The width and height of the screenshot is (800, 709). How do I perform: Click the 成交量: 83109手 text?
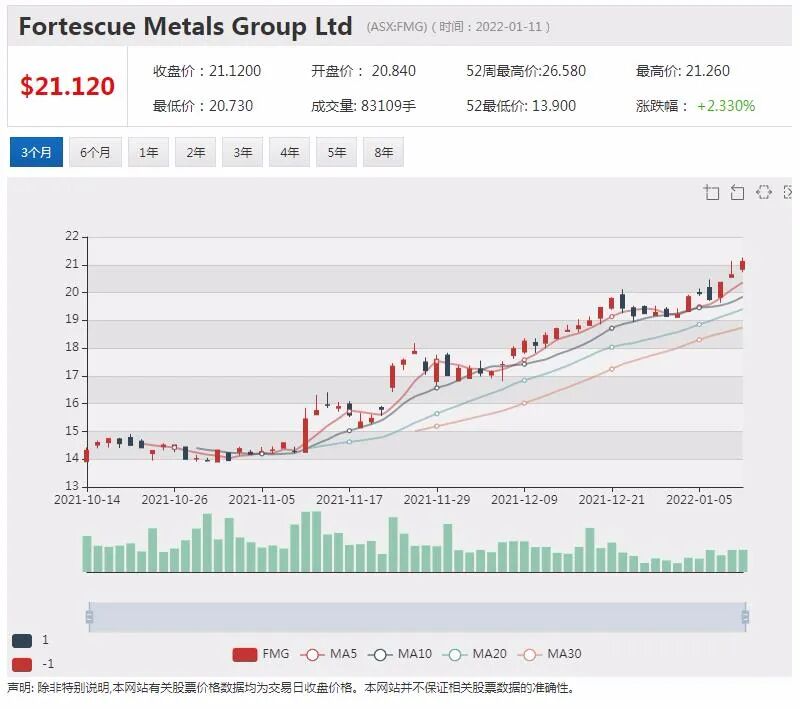(x=363, y=106)
